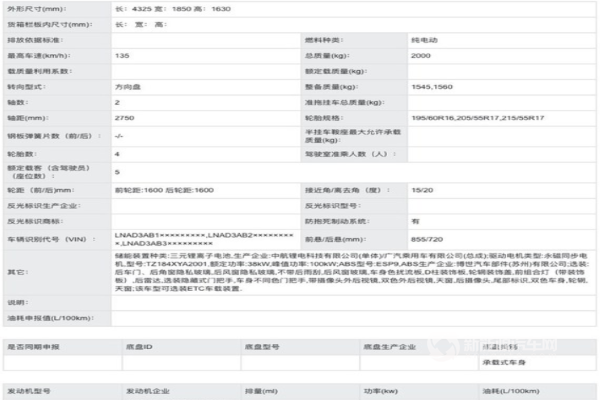Select the top speed value 135
The image size is (600, 400).
click(x=122, y=56)
